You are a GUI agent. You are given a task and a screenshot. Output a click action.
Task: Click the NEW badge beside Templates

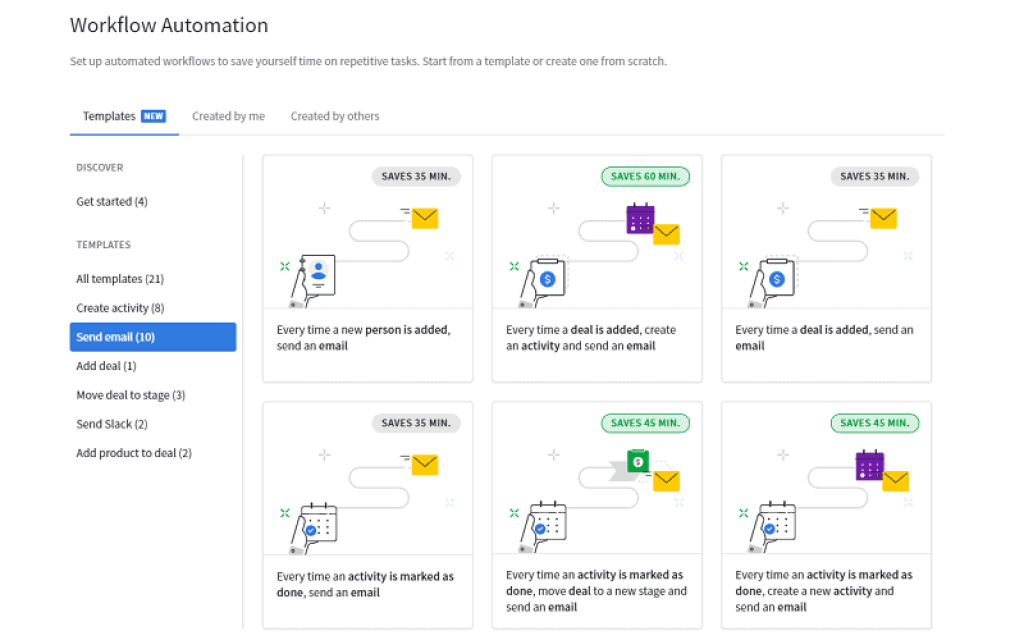click(153, 116)
